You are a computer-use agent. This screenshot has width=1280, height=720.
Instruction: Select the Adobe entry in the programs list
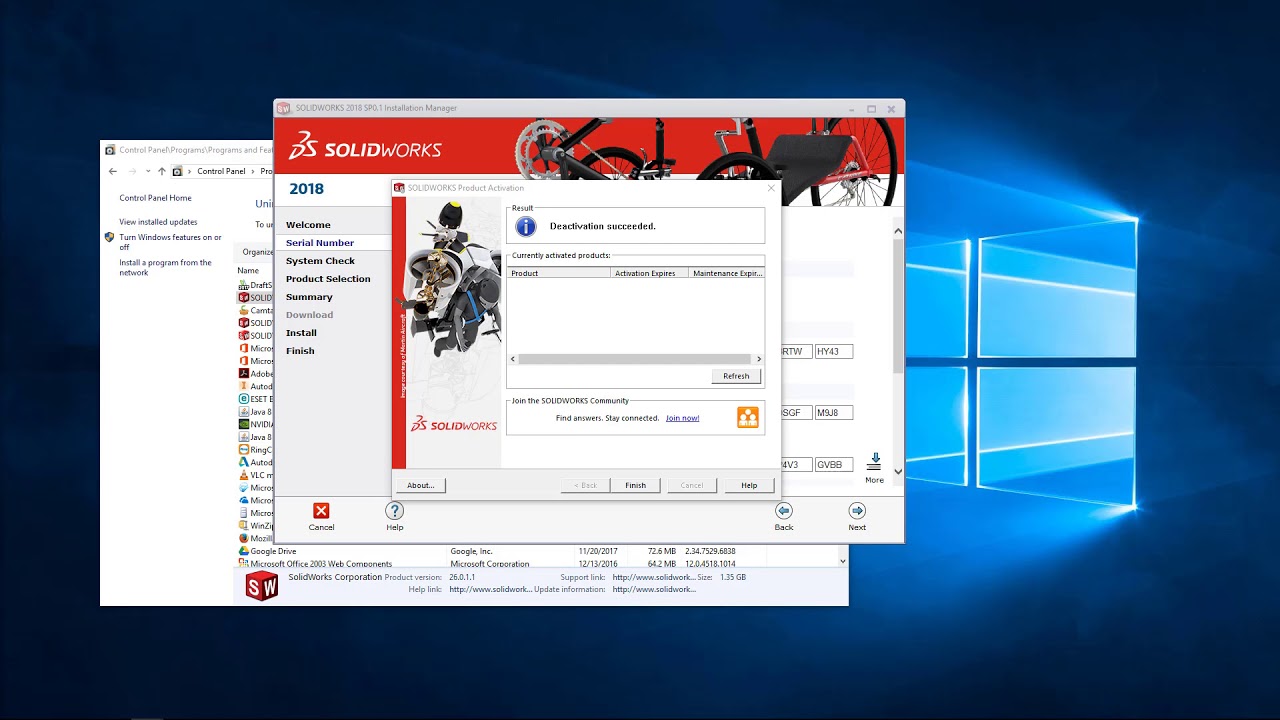pyautogui.click(x=255, y=373)
